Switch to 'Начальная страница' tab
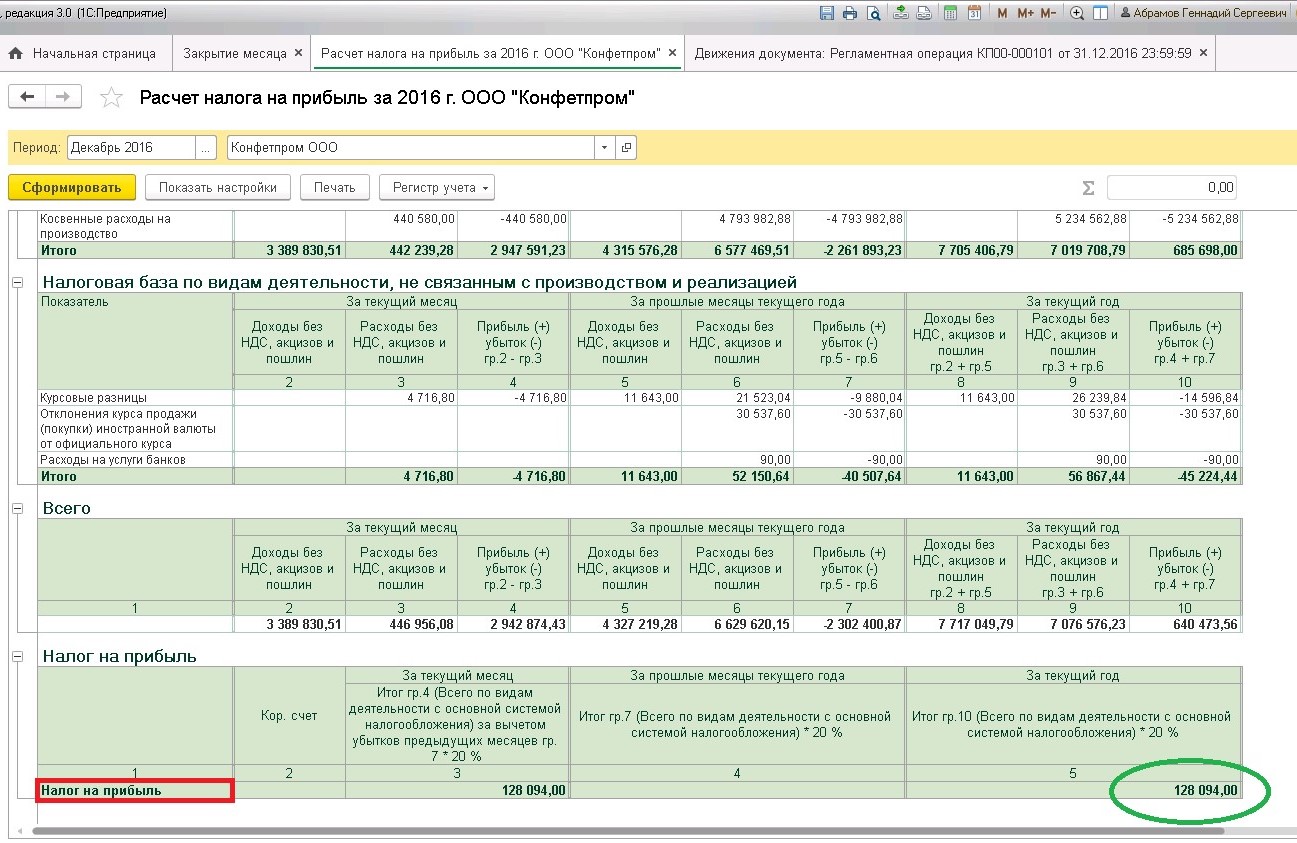Image resolution: width=1297 pixels, height=843 pixels. [86, 53]
